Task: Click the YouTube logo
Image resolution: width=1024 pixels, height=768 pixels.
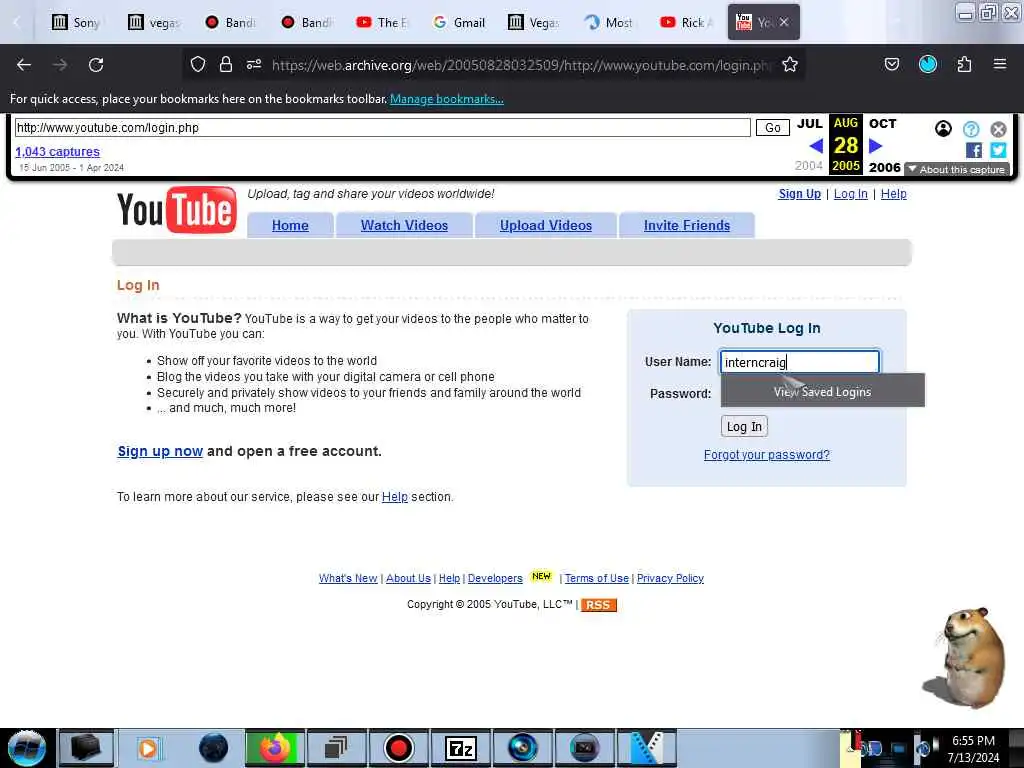Action: click(x=177, y=210)
